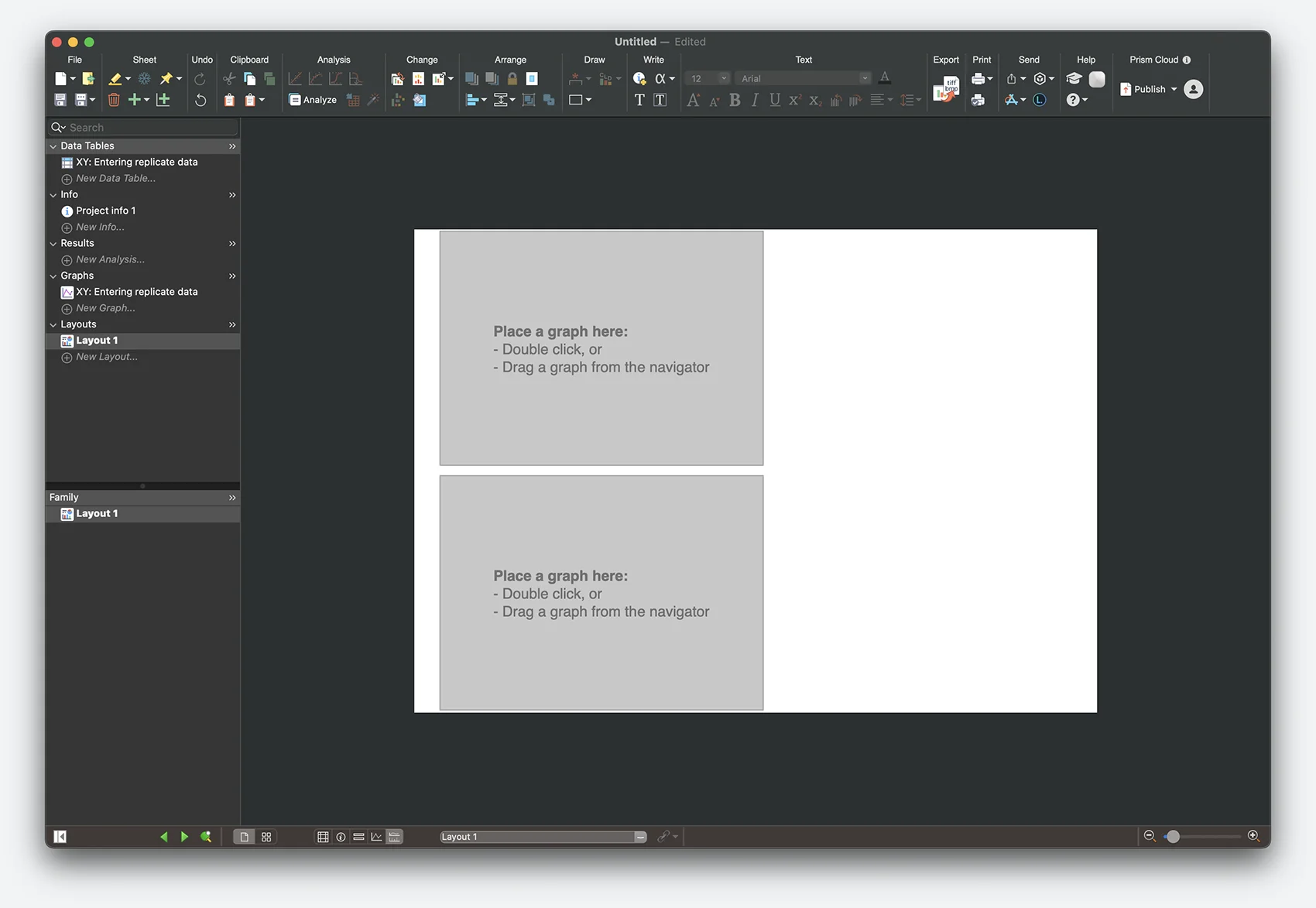Collapse the Results section

(53, 244)
